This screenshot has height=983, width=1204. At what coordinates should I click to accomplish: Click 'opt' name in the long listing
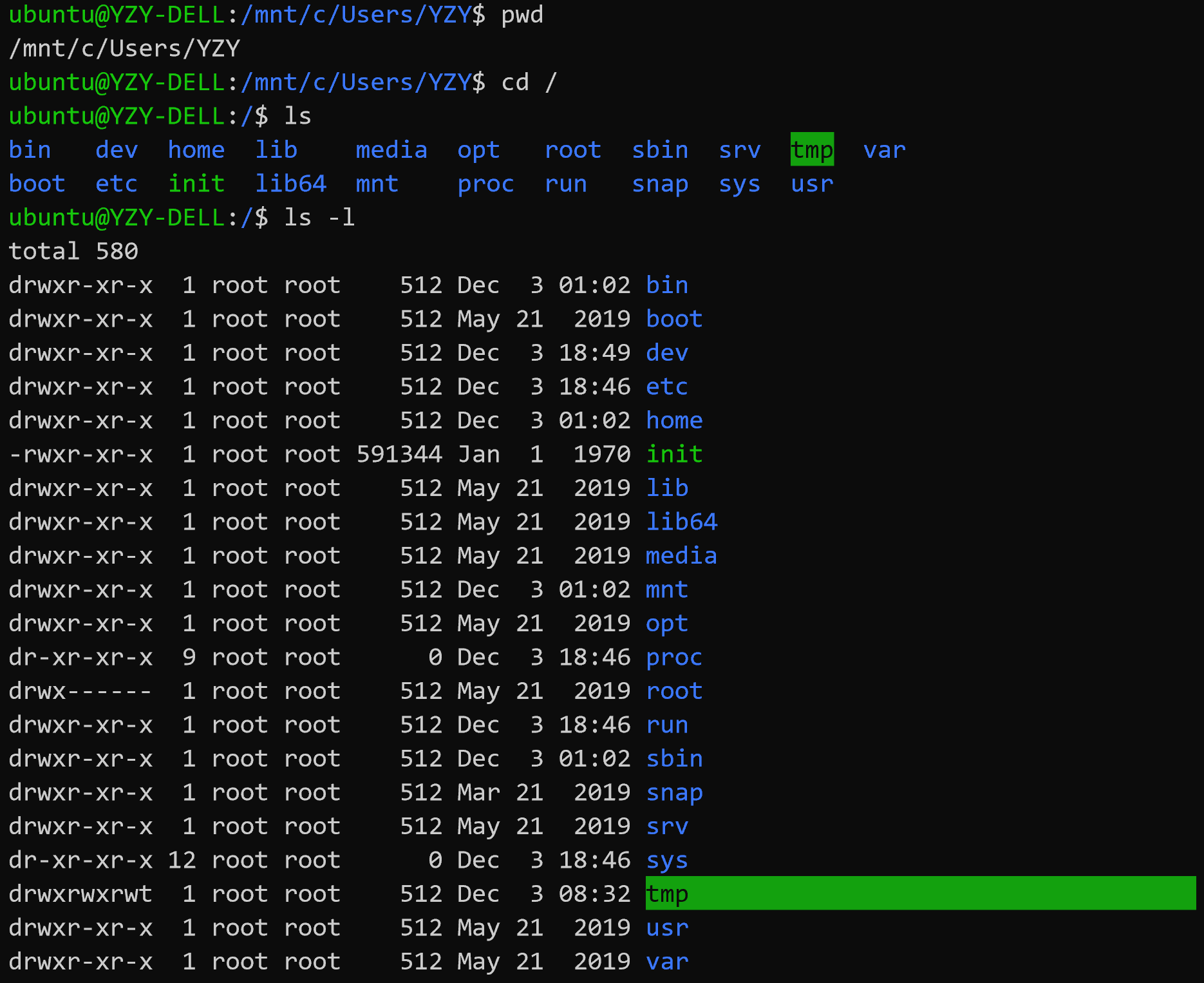667,624
